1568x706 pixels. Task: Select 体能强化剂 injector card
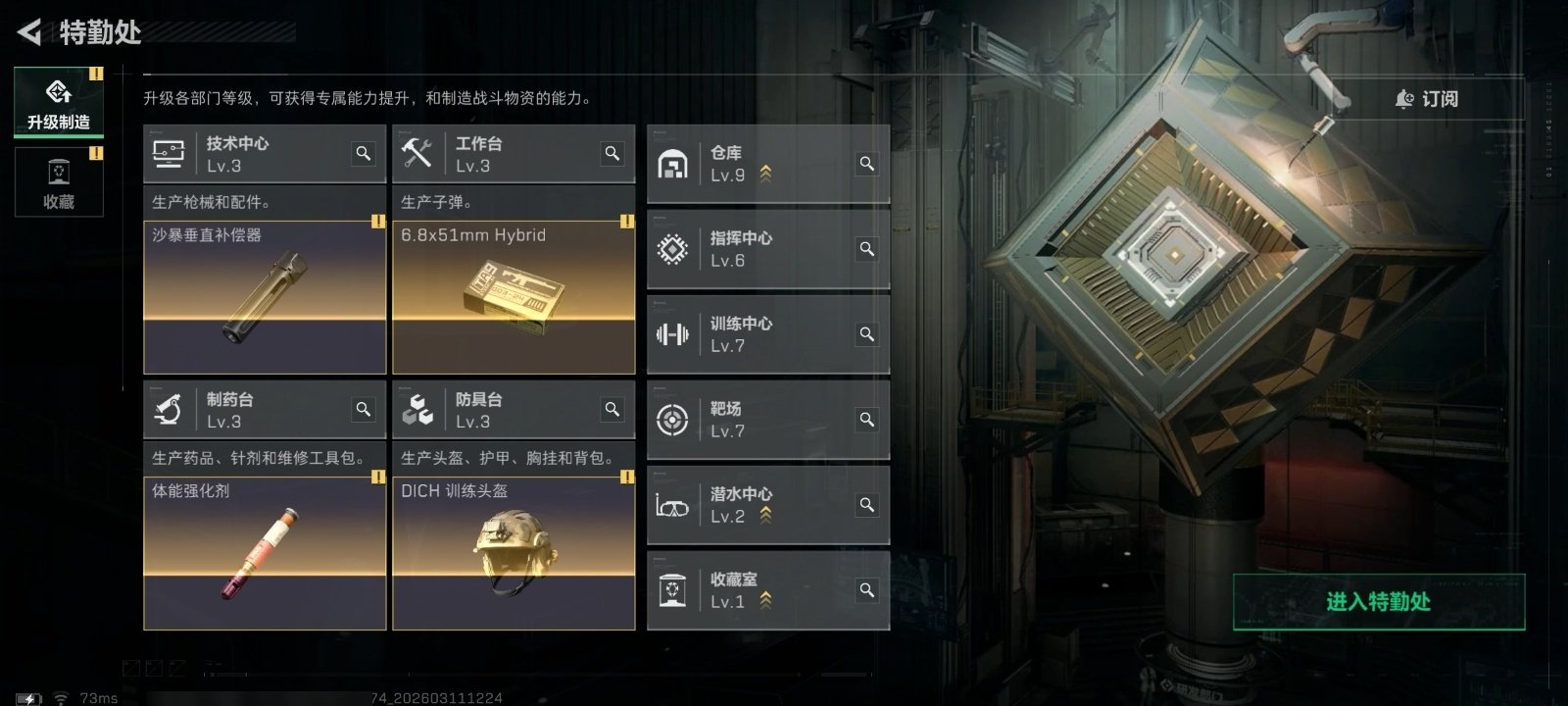pyautogui.click(x=265, y=553)
